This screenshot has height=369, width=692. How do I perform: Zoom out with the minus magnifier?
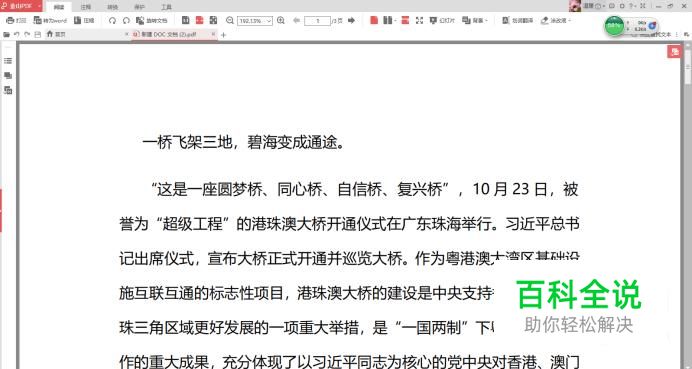229,20
